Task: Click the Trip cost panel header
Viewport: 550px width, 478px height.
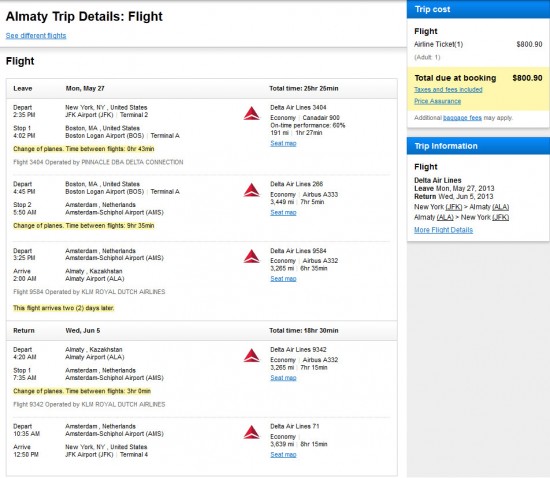Action: tap(478, 9)
